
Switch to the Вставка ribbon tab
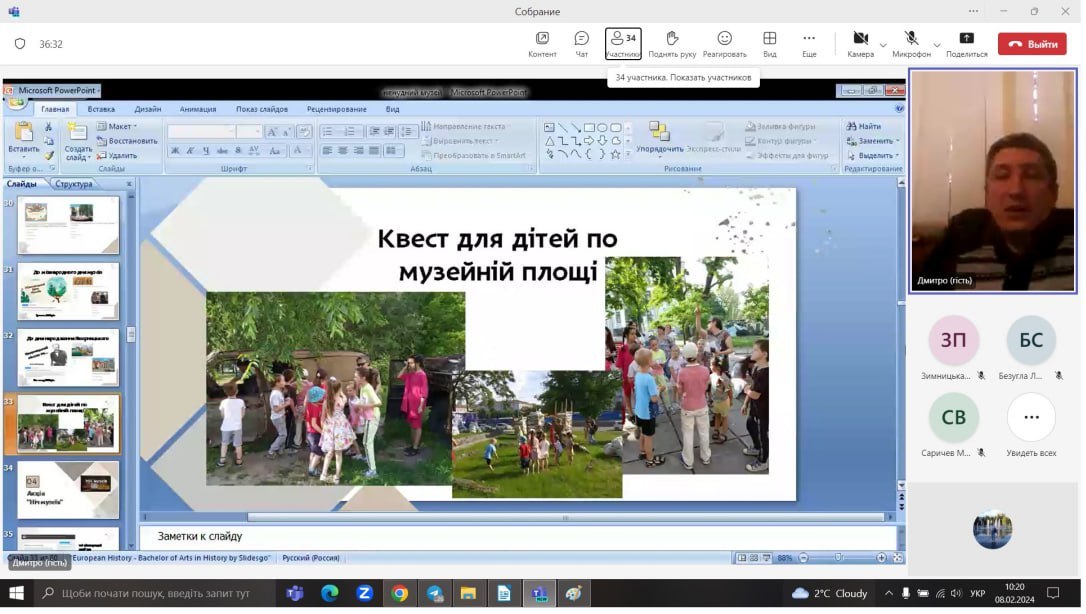click(x=101, y=109)
